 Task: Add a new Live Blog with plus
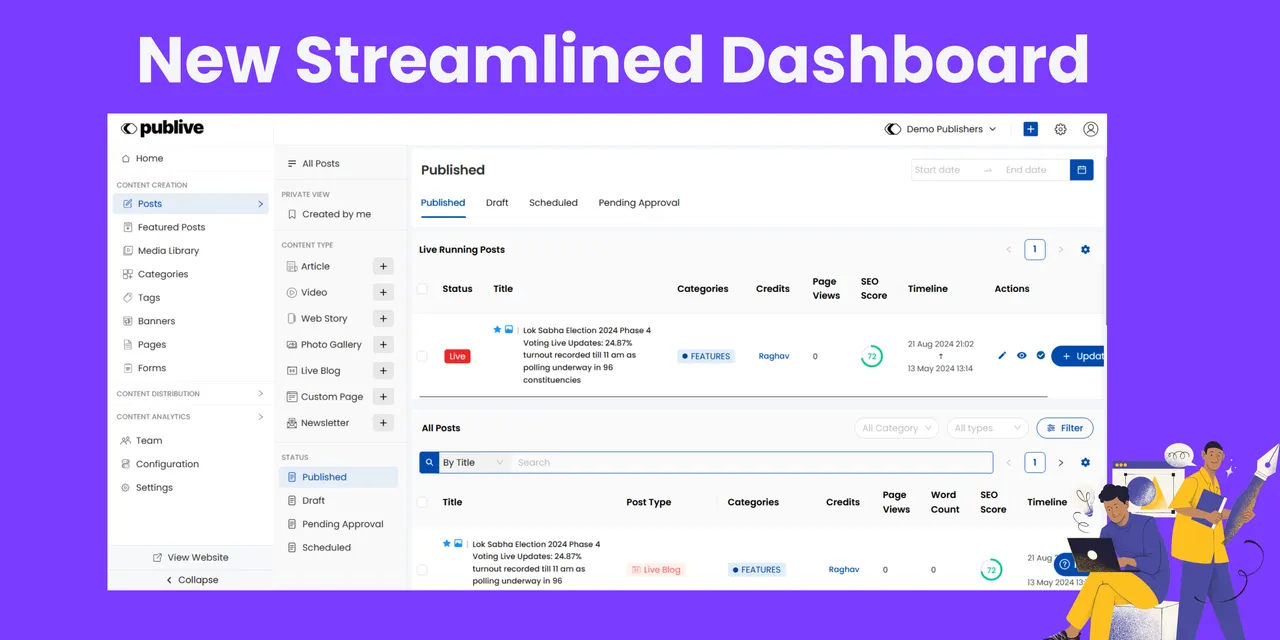[383, 370]
